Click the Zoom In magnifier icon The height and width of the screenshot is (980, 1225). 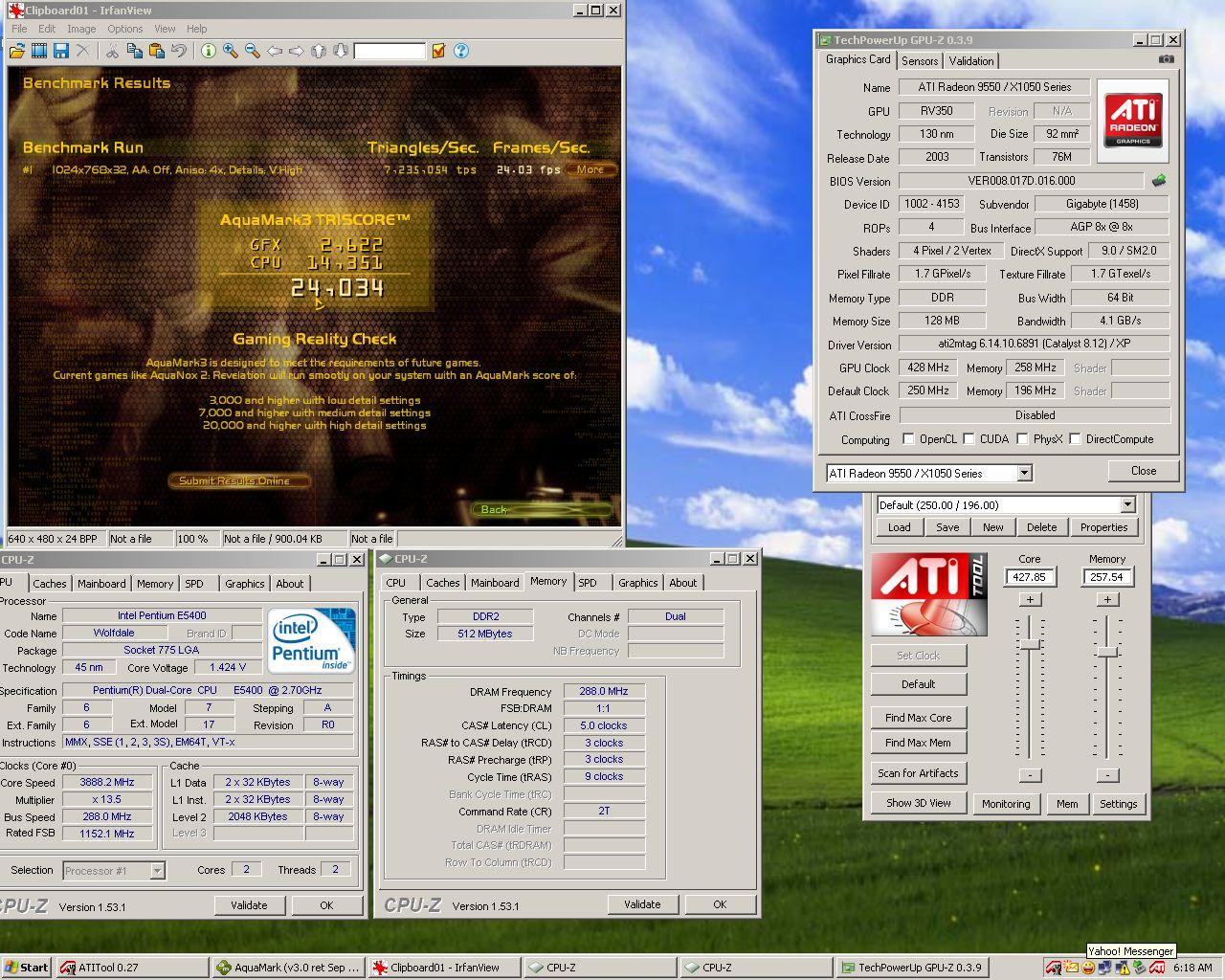[231, 51]
